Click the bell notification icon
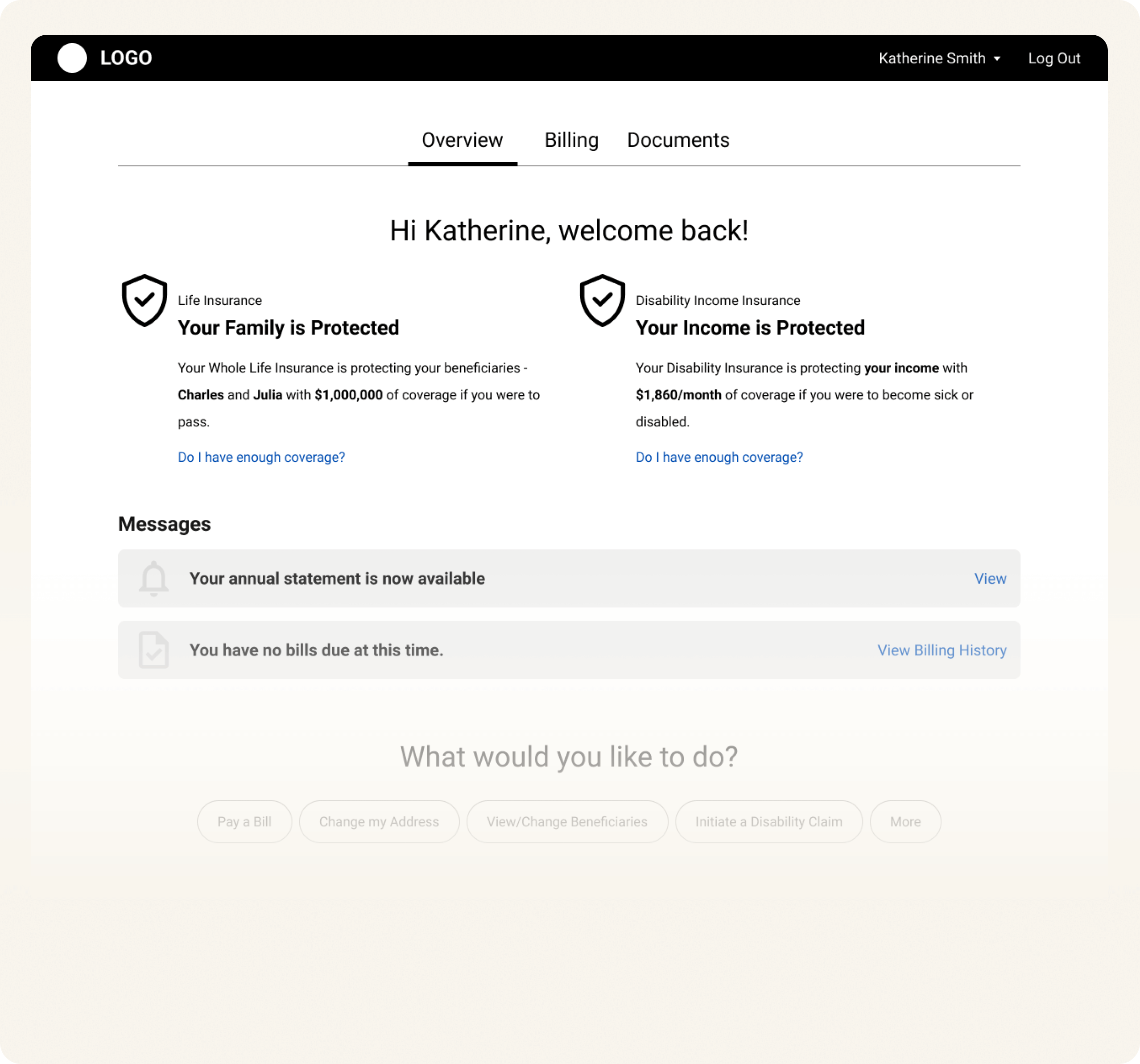Viewport: 1140px width, 1064px height. tap(154, 578)
